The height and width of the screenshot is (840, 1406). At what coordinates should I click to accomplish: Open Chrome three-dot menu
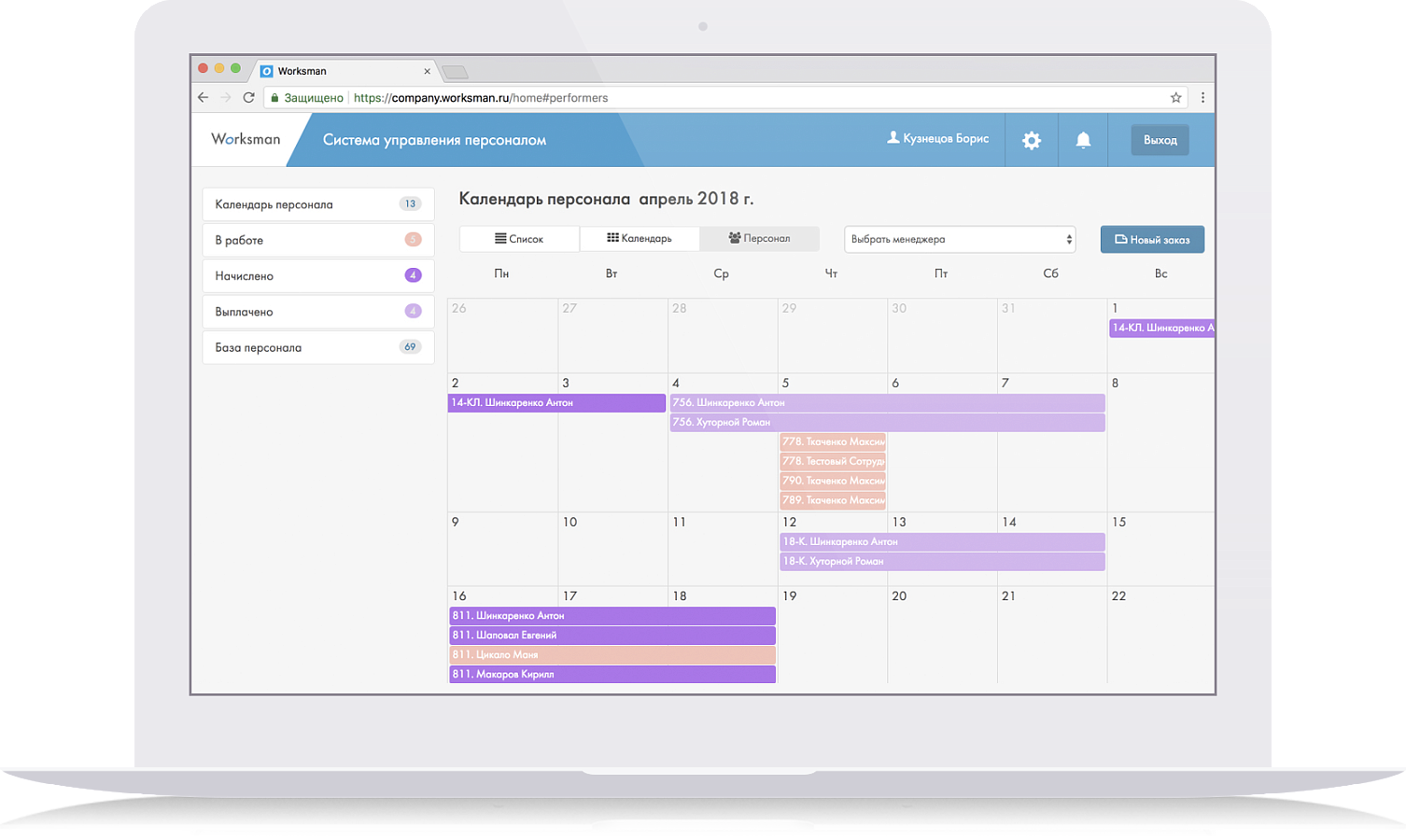[1202, 97]
